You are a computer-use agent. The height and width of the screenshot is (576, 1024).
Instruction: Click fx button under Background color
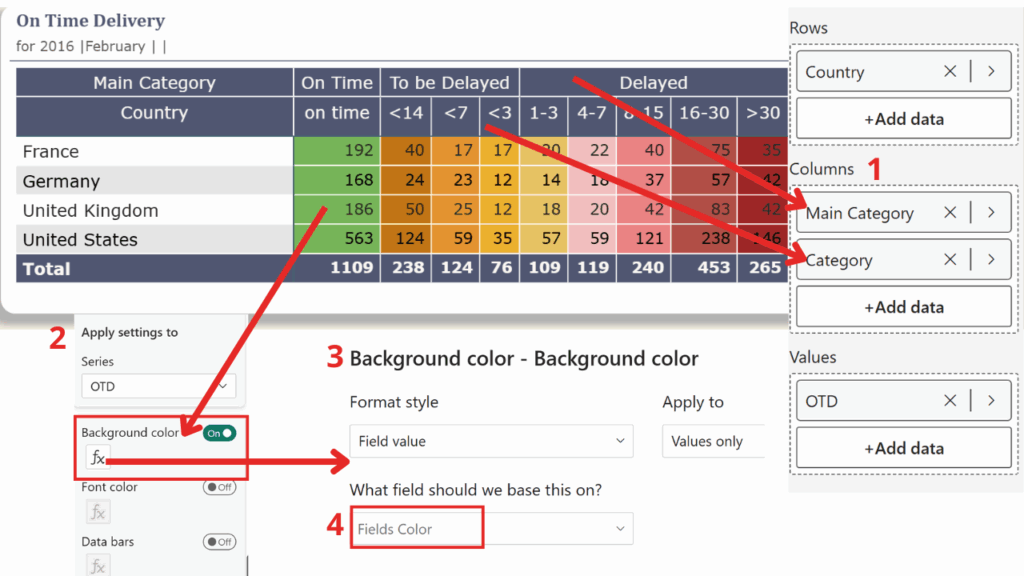coord(98,458)
